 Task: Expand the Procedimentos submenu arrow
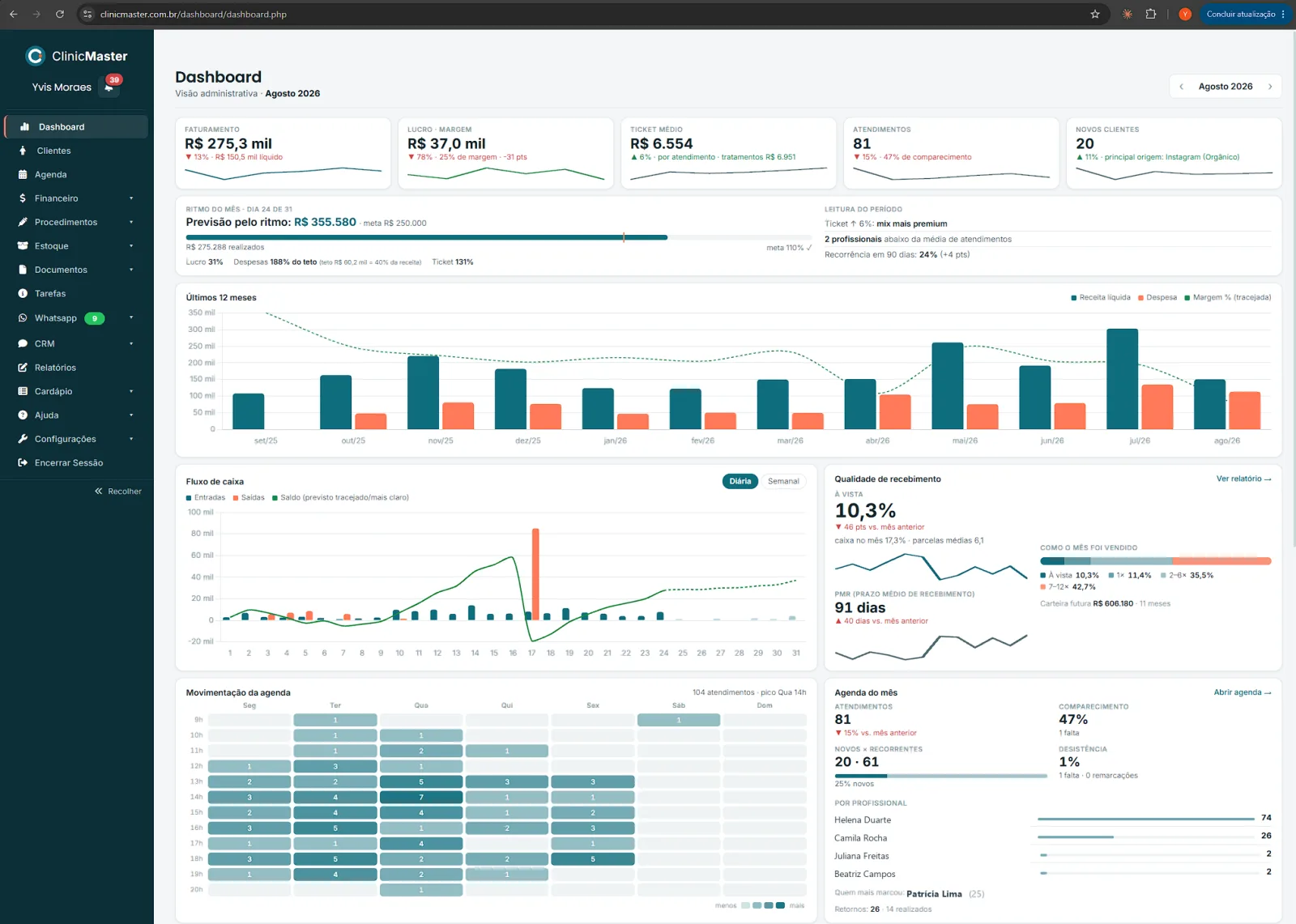(131, 222)
